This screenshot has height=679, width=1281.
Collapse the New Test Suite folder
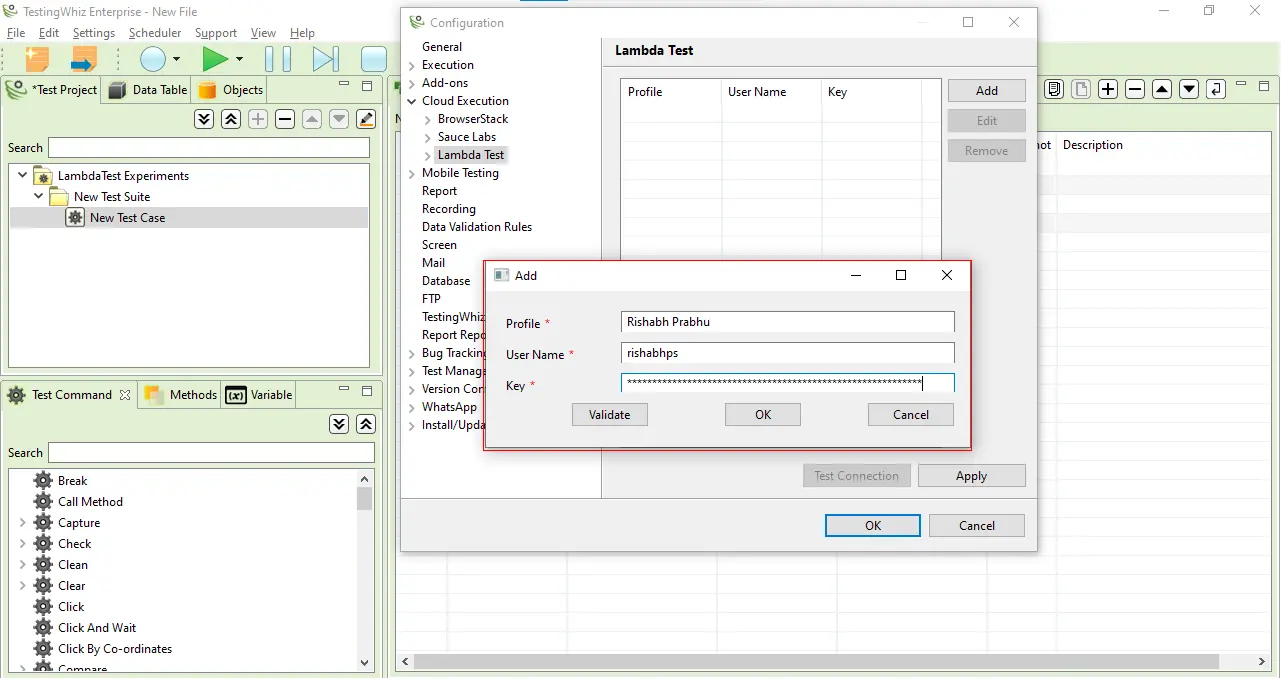coord(38,196)
